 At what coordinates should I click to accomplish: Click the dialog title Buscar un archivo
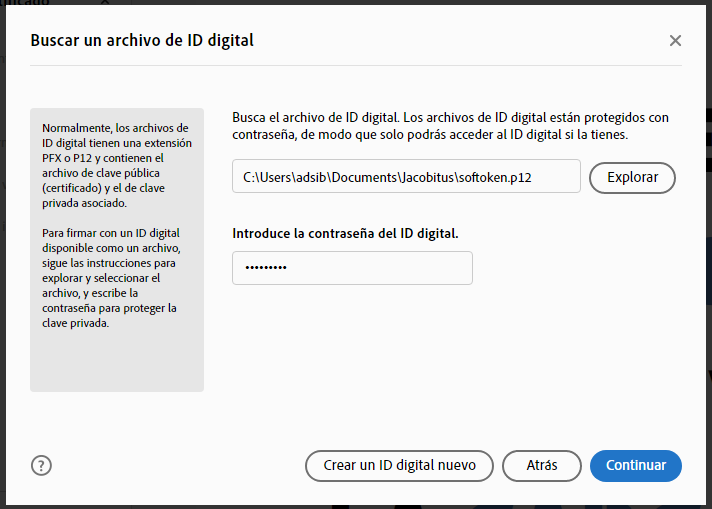(x=142, y=41)
